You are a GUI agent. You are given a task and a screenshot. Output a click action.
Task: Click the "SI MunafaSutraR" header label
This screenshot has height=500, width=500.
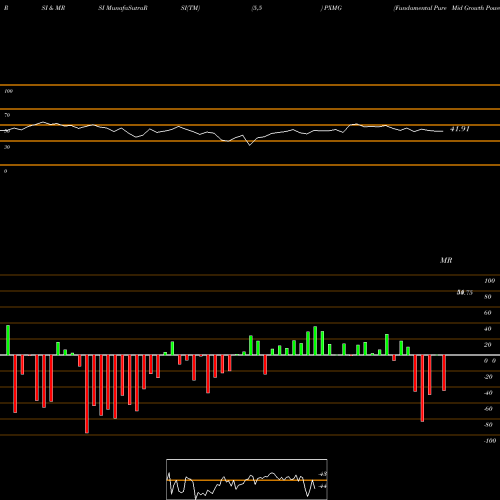(x=123, y=8)
